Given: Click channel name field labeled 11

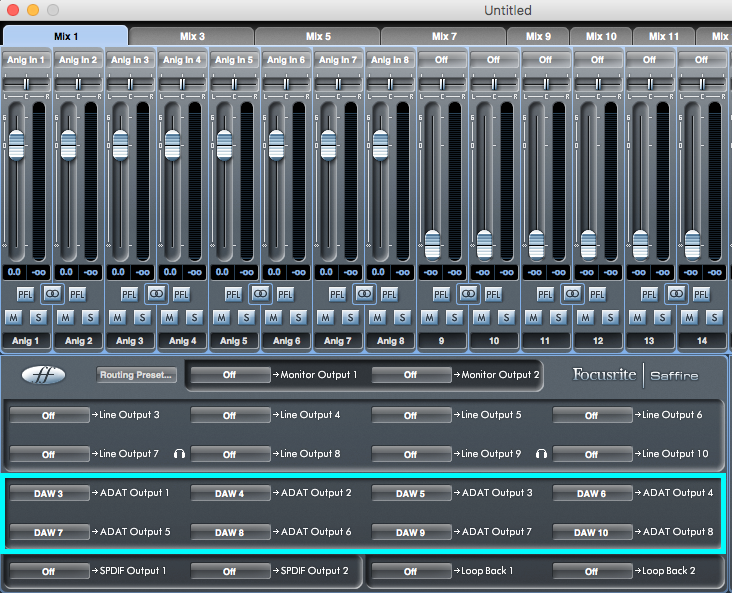Looking at the screenshot, I should (545, 341).
